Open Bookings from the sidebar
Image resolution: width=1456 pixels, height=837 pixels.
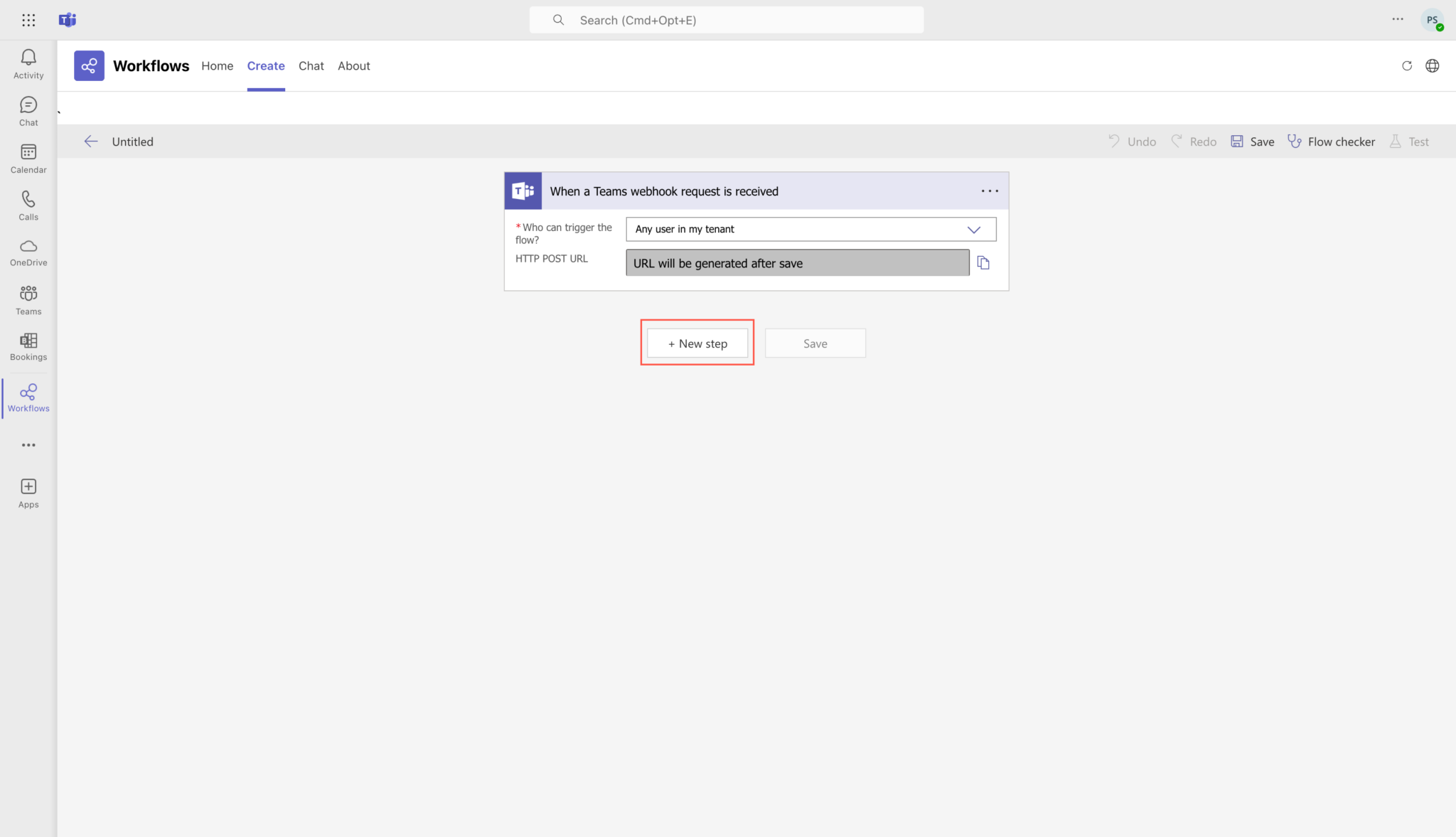28,347
